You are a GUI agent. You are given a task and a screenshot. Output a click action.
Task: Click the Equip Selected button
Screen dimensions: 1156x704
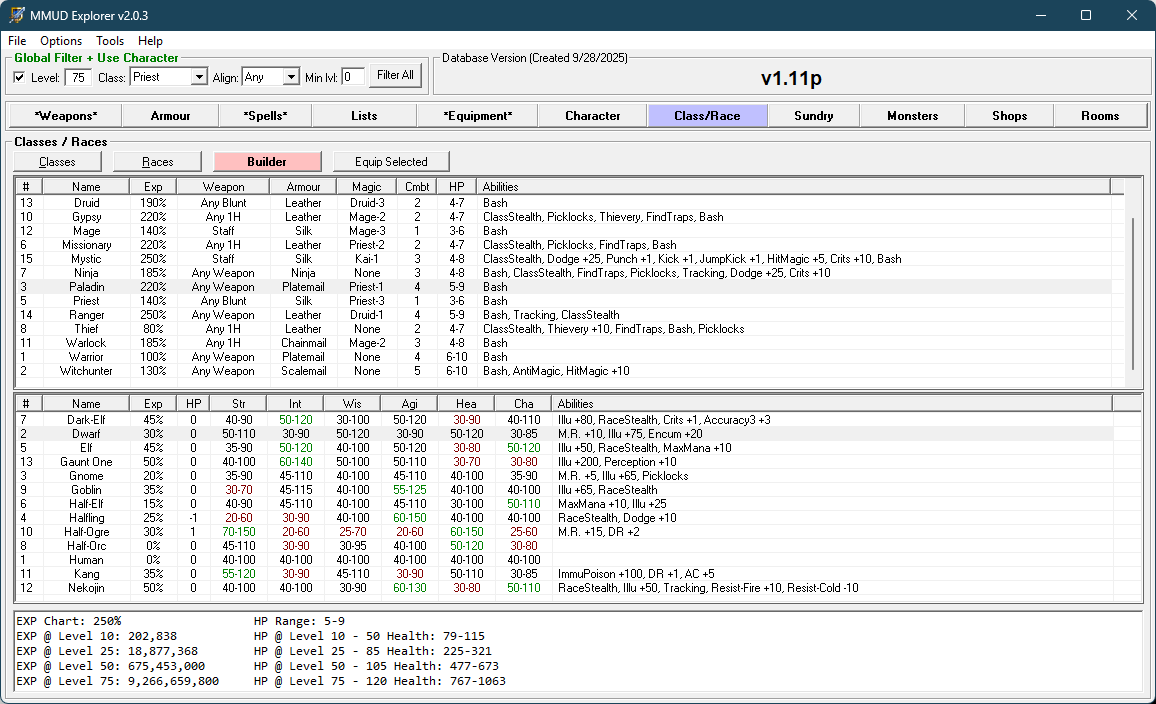coord(391,162)
